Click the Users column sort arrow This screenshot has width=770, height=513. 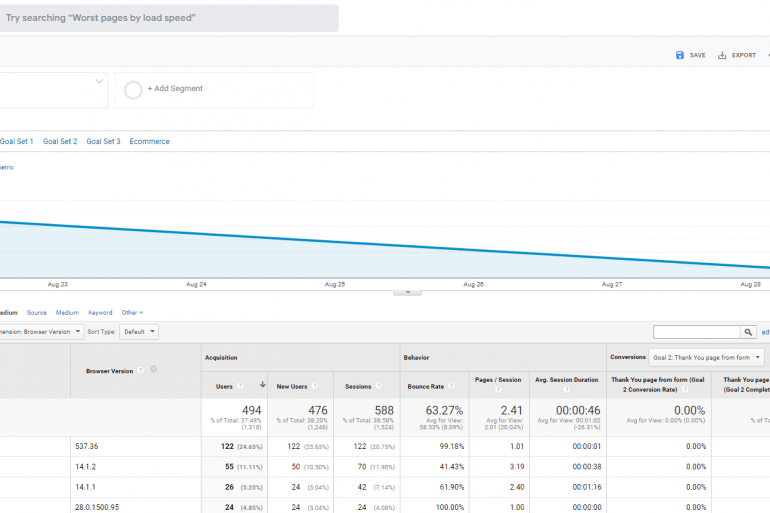[262, 385]
